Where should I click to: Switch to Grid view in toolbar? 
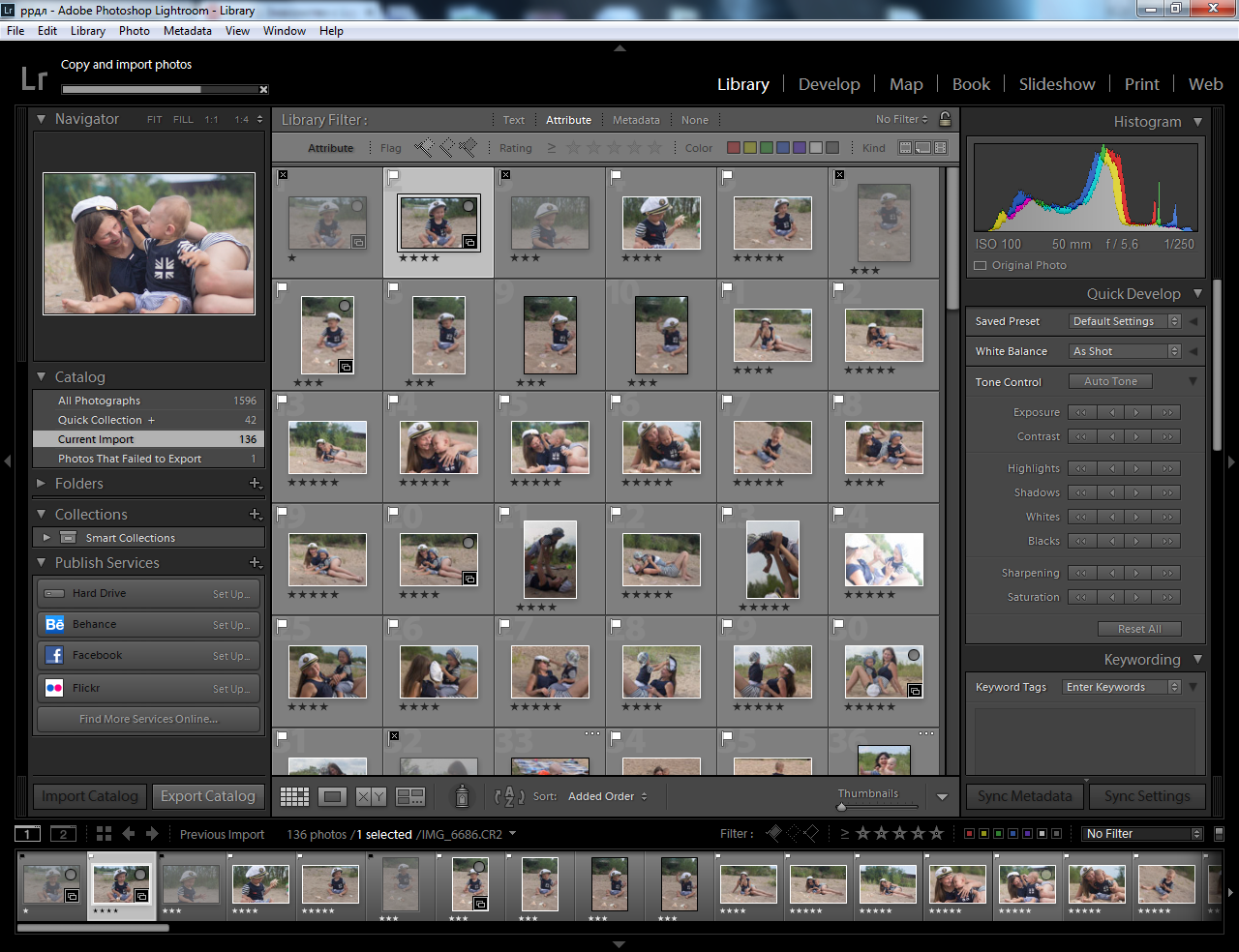coord(294,797)
